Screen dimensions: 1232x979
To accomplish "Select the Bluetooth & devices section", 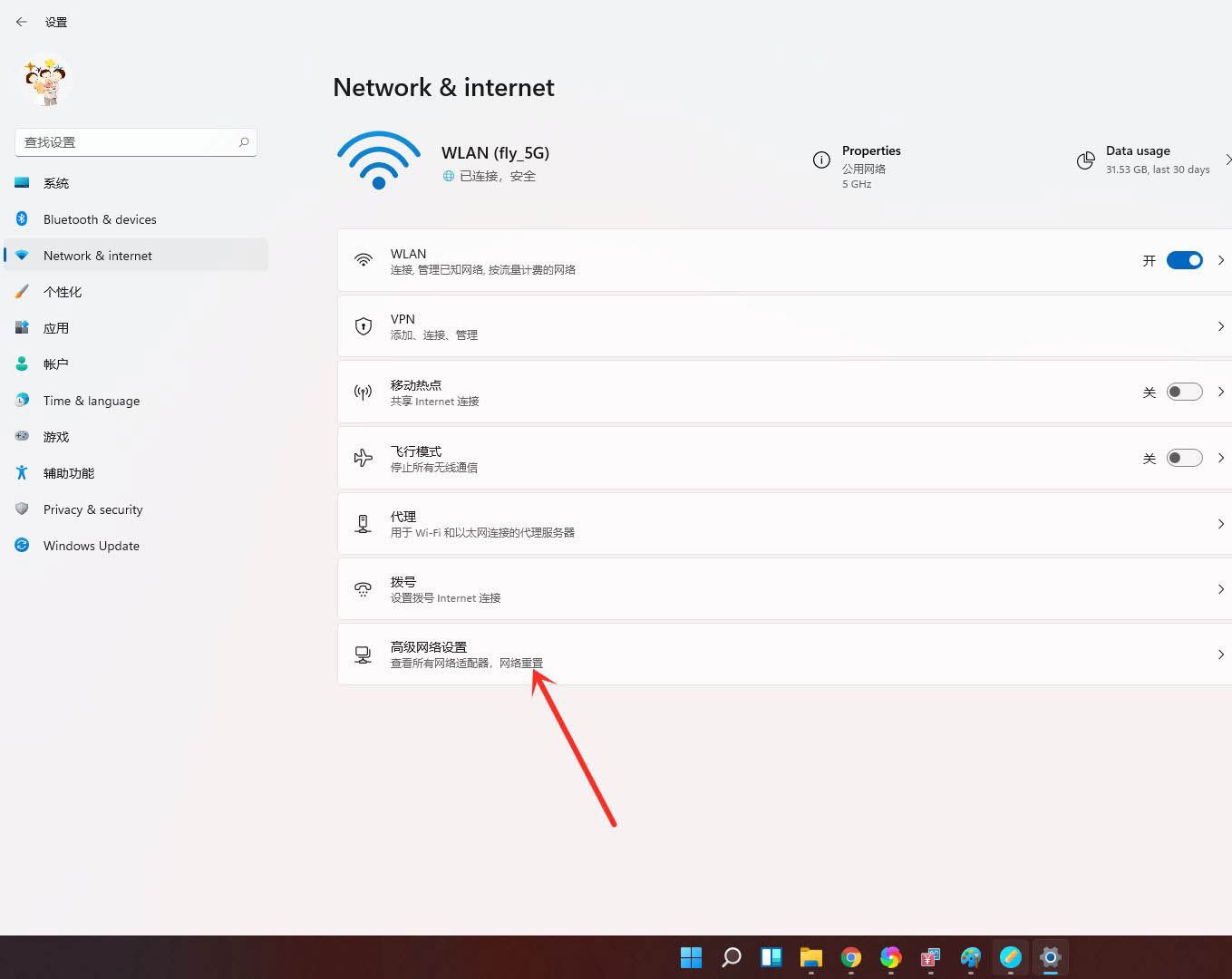I will coord(100,218).
